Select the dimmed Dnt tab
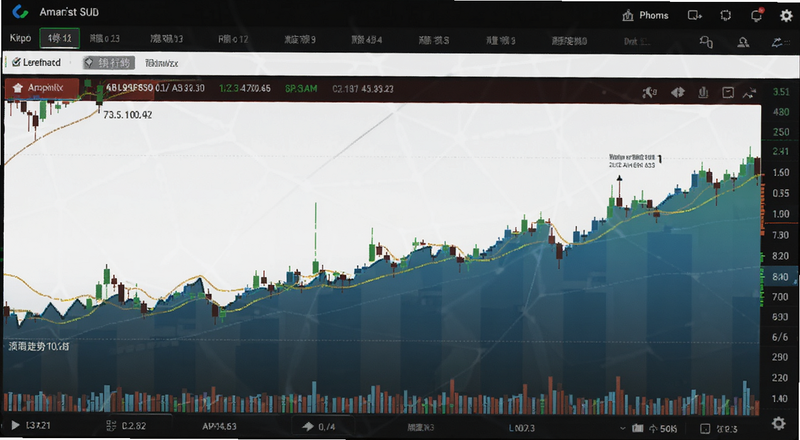The image size is (800, 440). [x=637, y=41]
